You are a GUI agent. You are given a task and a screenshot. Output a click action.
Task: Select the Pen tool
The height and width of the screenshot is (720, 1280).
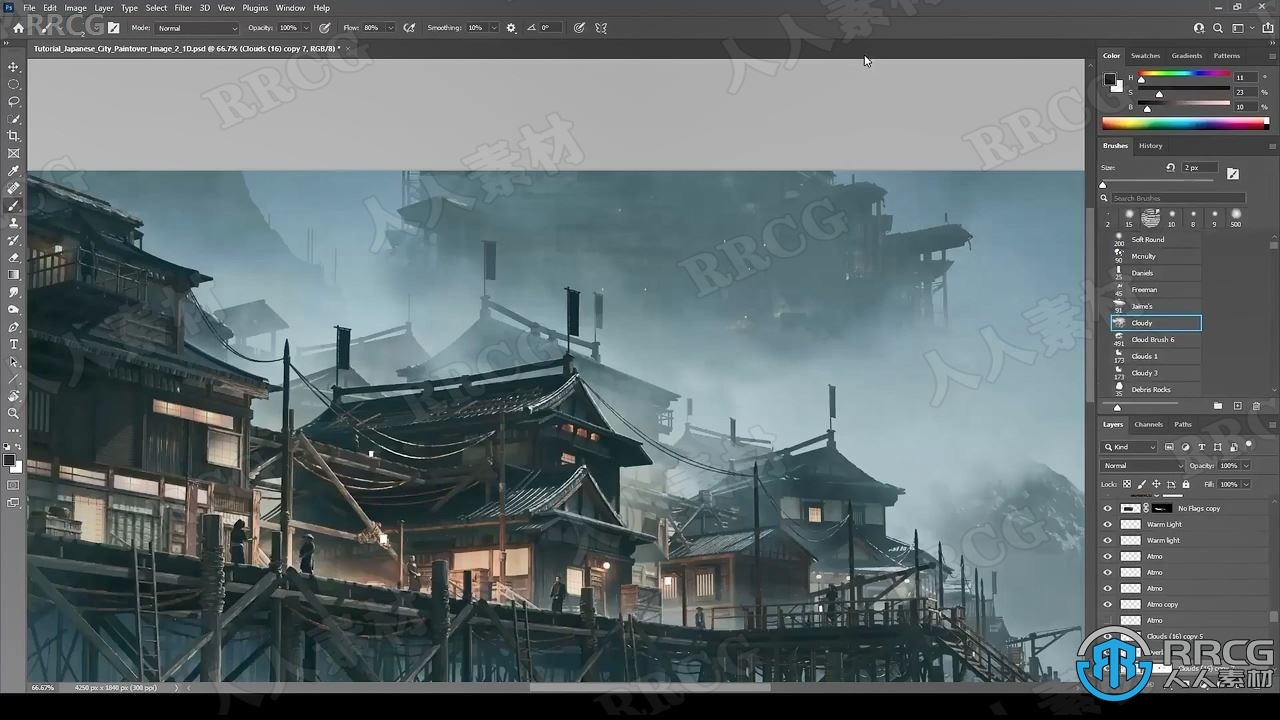tap(14, 327)
